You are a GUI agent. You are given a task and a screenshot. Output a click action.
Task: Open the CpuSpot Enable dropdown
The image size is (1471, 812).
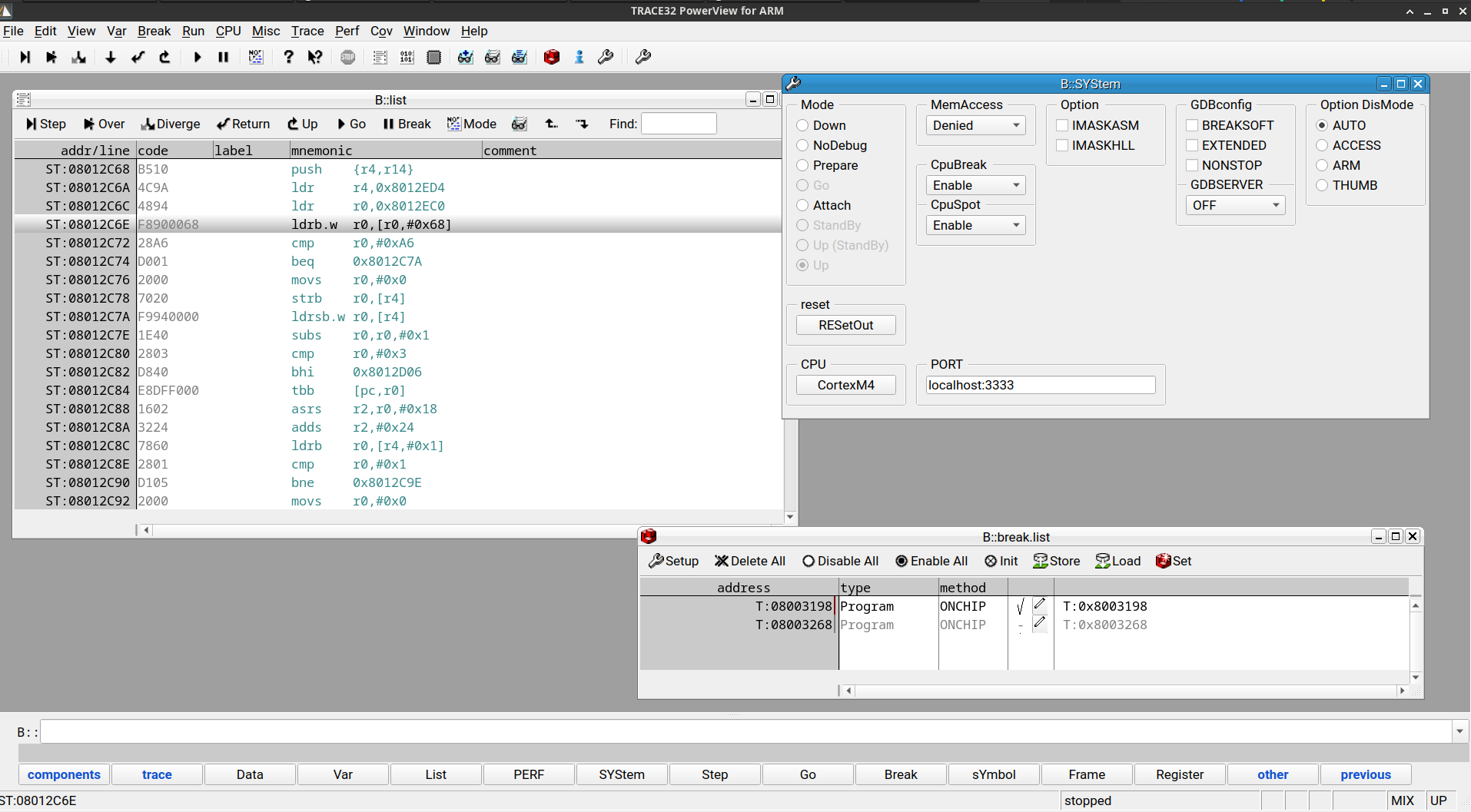coord(976,225)
